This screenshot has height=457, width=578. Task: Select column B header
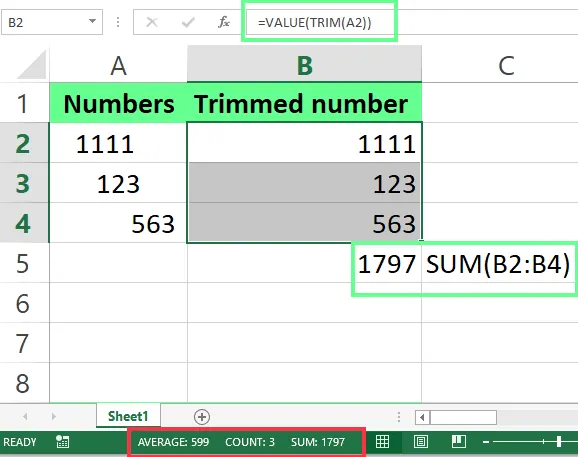(304, 65)
